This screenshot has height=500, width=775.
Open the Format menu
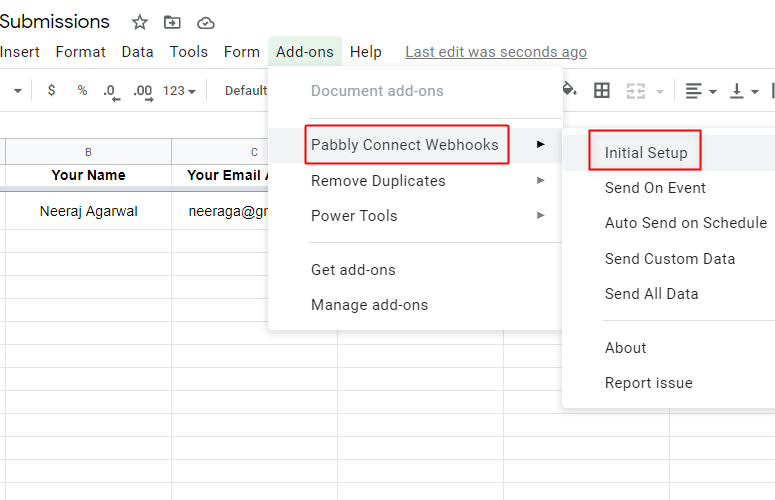(81, 52)
